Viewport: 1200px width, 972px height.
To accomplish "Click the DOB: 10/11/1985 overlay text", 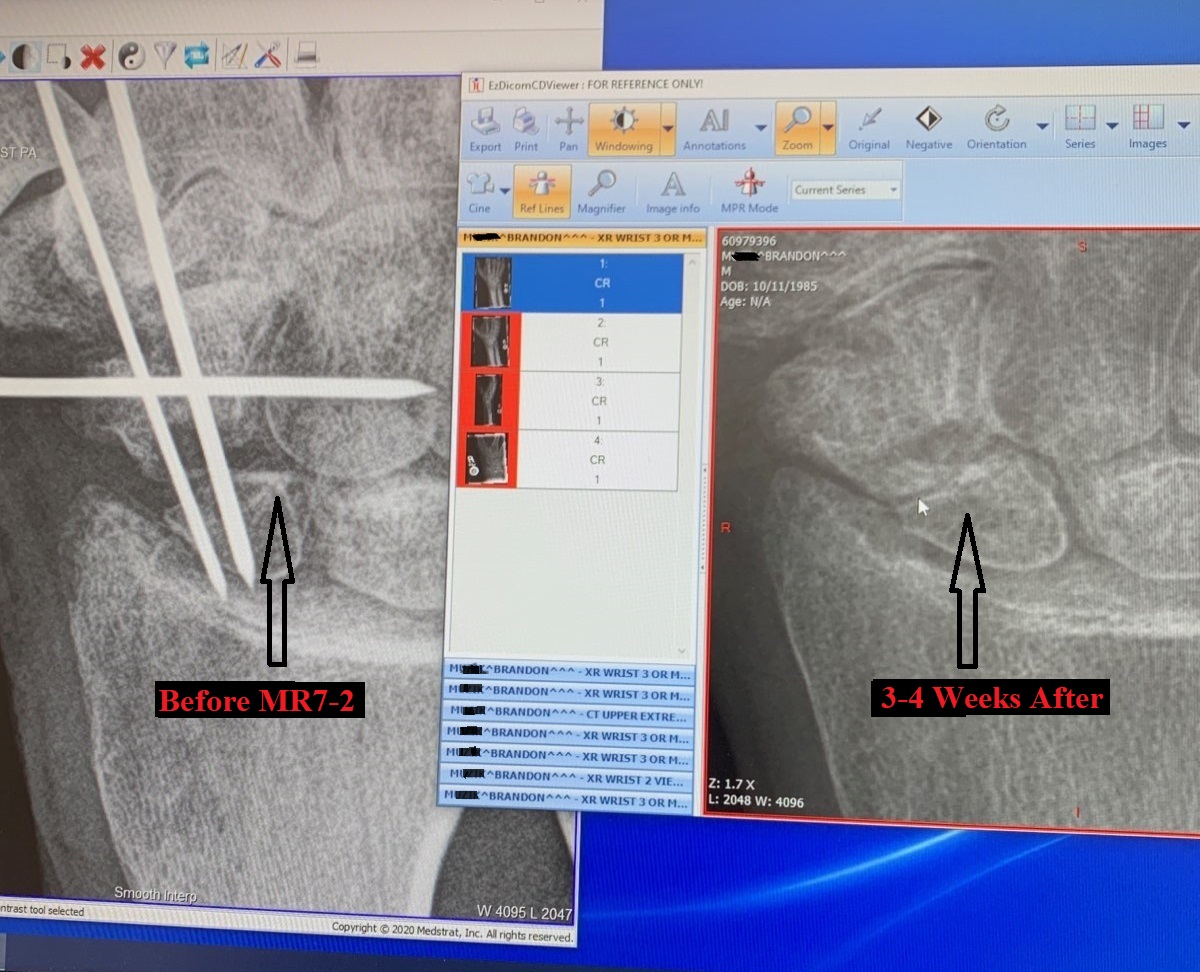I will (769, 286).
